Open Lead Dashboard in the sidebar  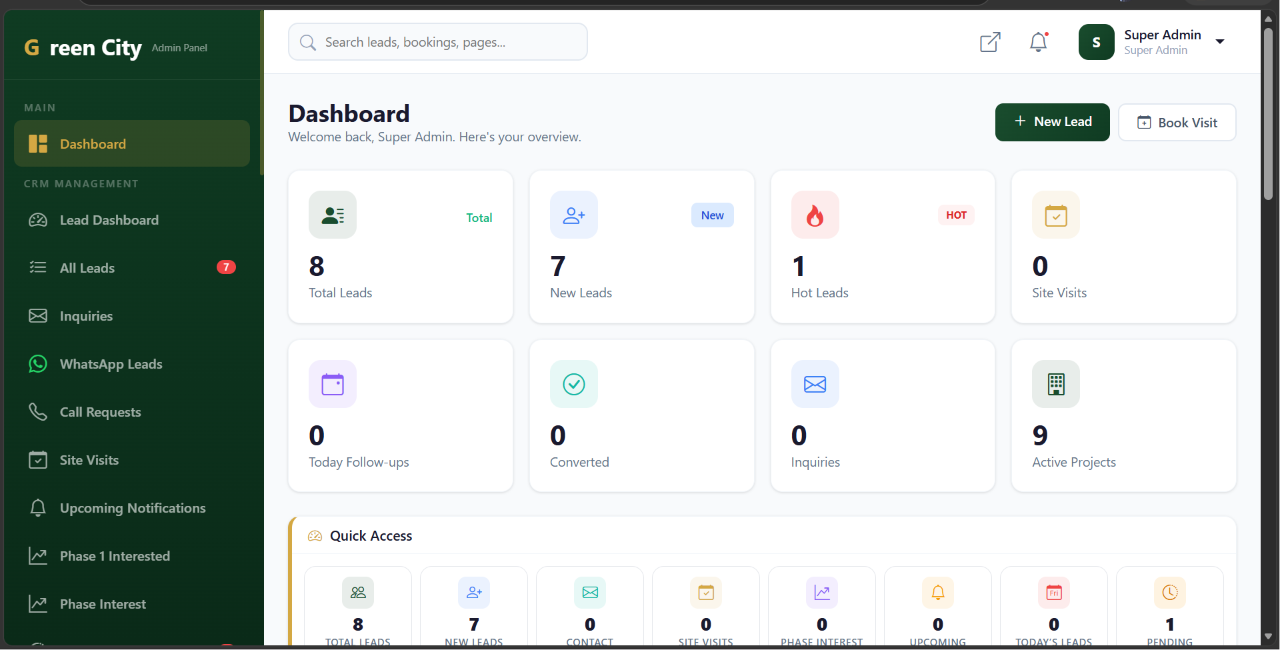pos(132,220)
